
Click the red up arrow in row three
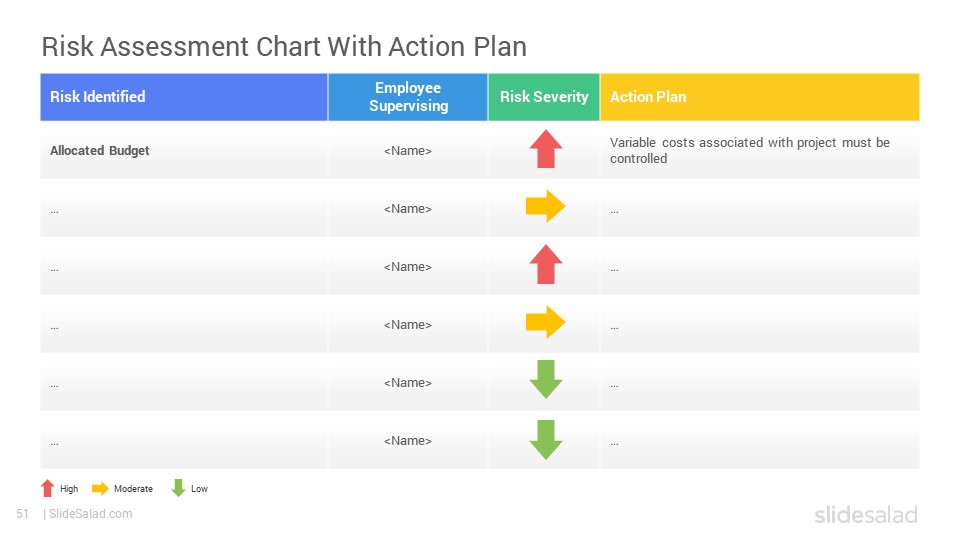(546, 264)
